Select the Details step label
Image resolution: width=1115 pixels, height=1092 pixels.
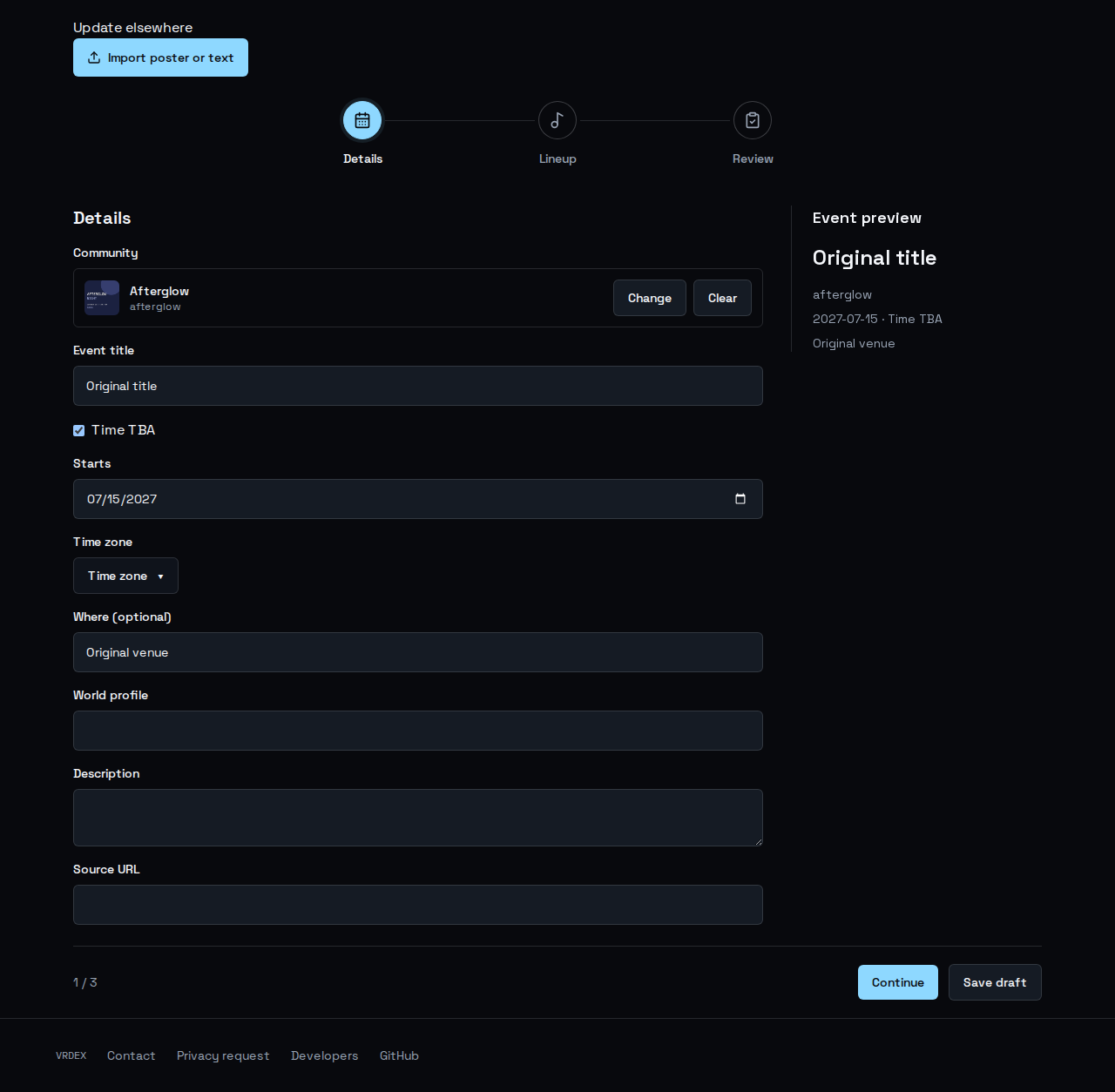pos(362,158)
